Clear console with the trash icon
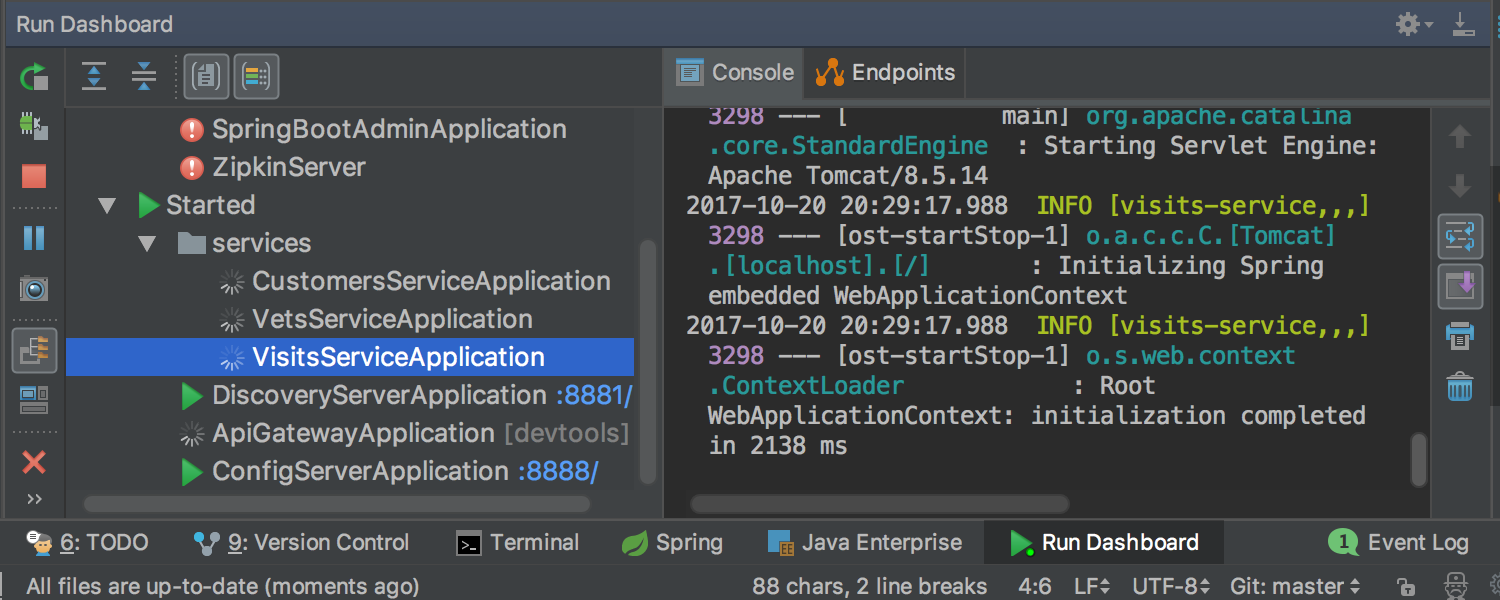 click(1460, 386)
